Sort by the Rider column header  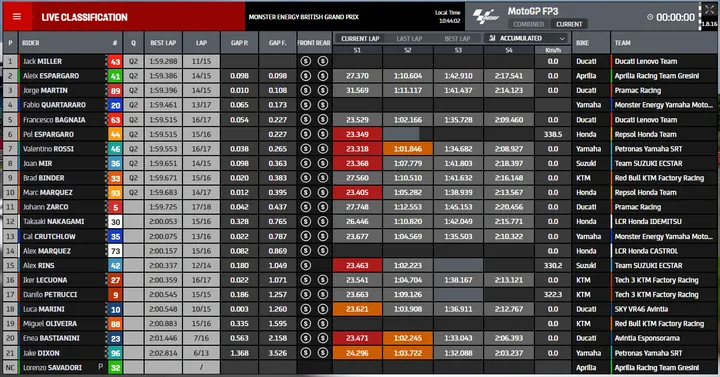[x=31, y=43]
